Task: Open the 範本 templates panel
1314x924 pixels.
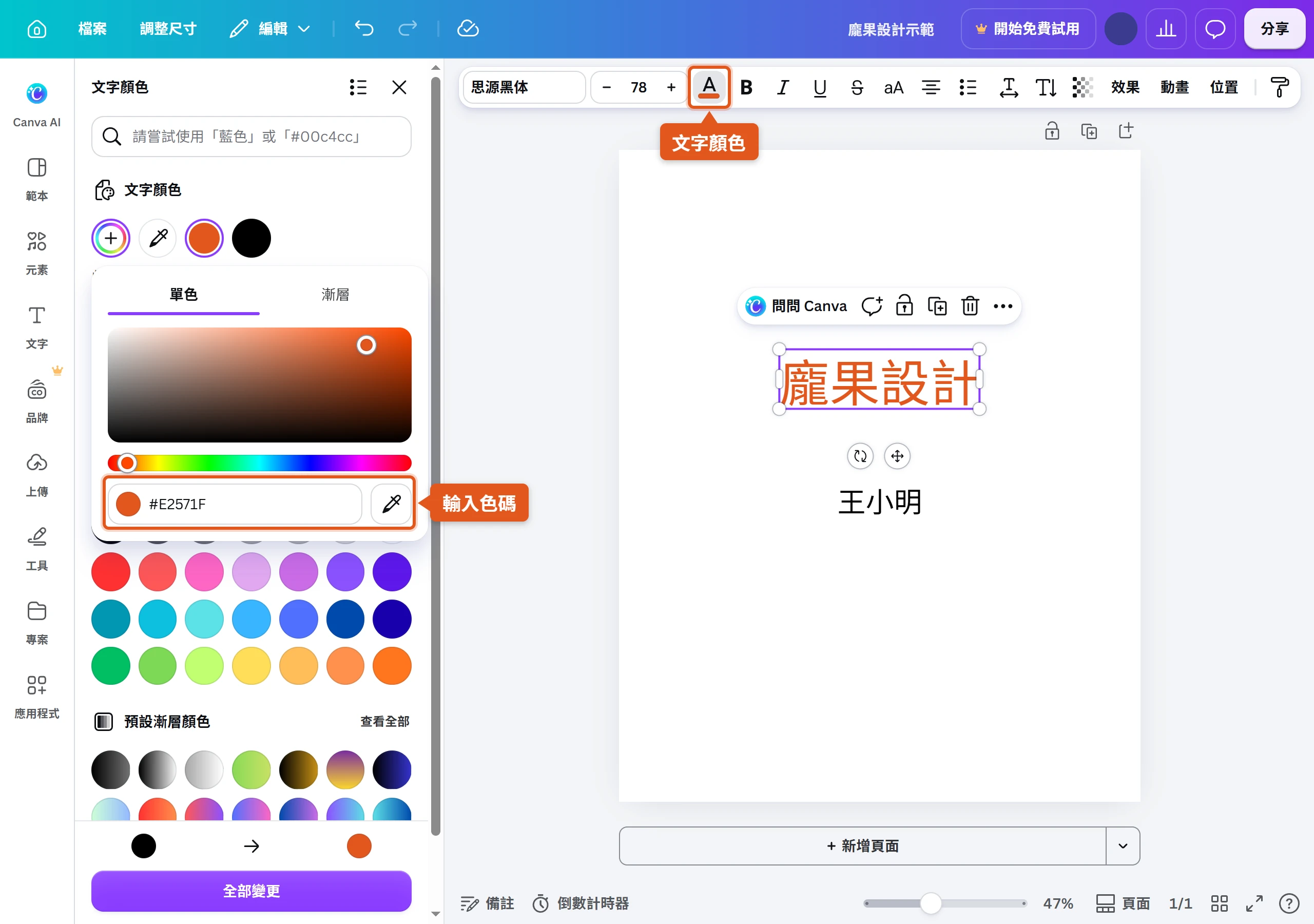Action: pyautogui.click(x=36, y=179)
